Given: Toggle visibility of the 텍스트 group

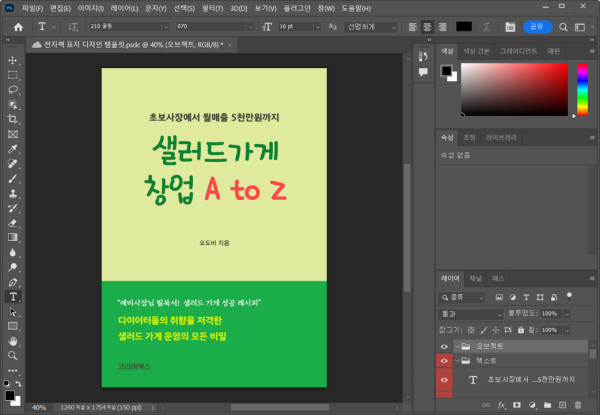Looking at the screenshot, I should pyautogui.click(x=445, y=362).
